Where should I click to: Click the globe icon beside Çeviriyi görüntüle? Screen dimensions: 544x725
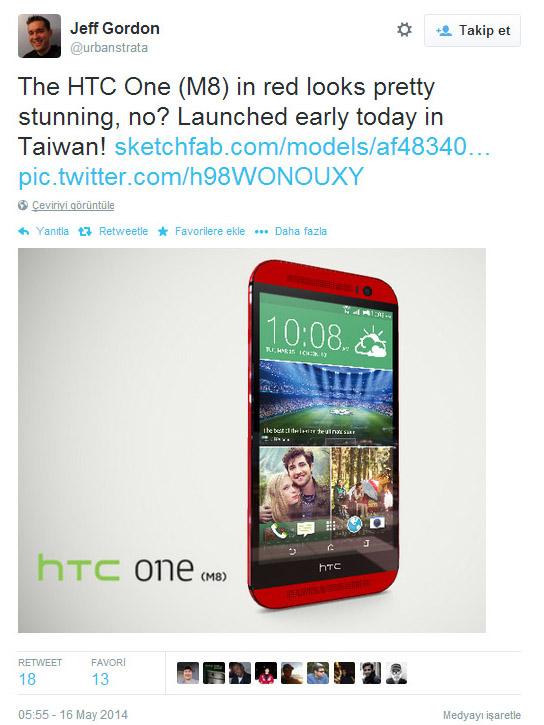(x=23, y=205)
